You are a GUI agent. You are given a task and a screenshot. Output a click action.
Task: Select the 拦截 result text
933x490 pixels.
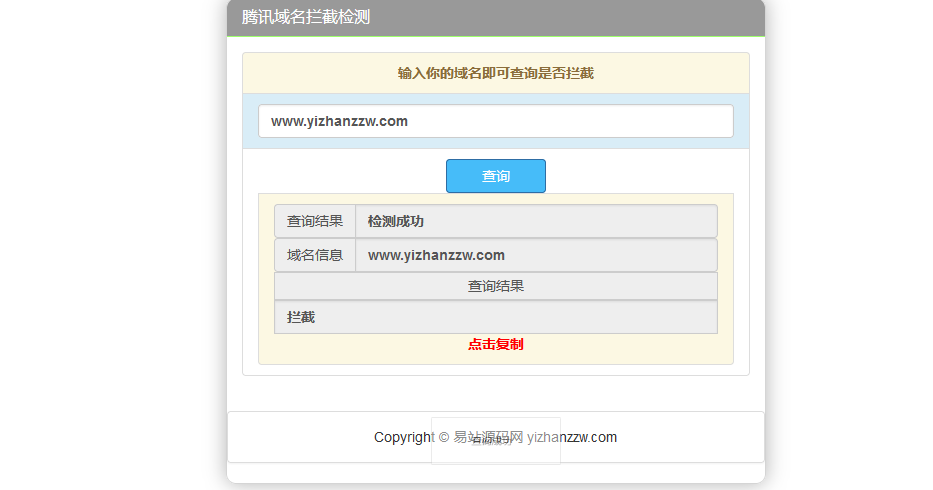pos(300,317)
